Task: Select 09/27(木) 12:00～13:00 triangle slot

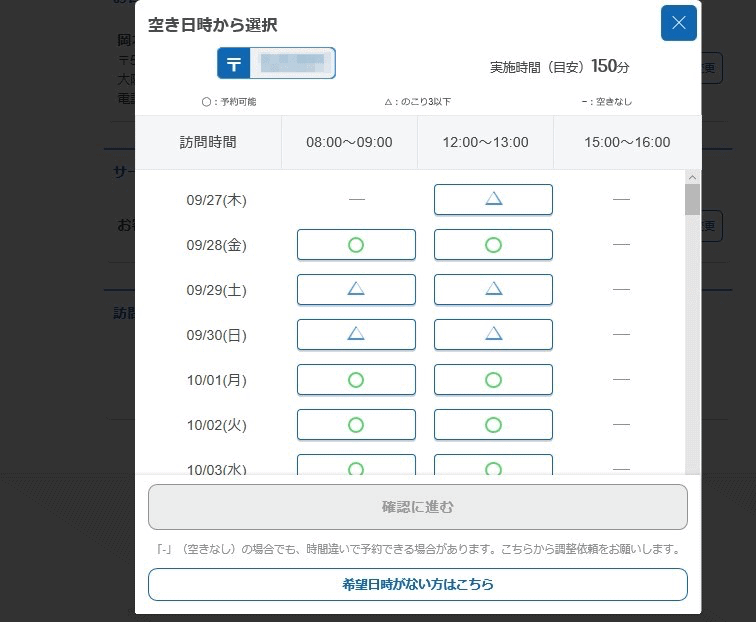Action: [493, 200]
